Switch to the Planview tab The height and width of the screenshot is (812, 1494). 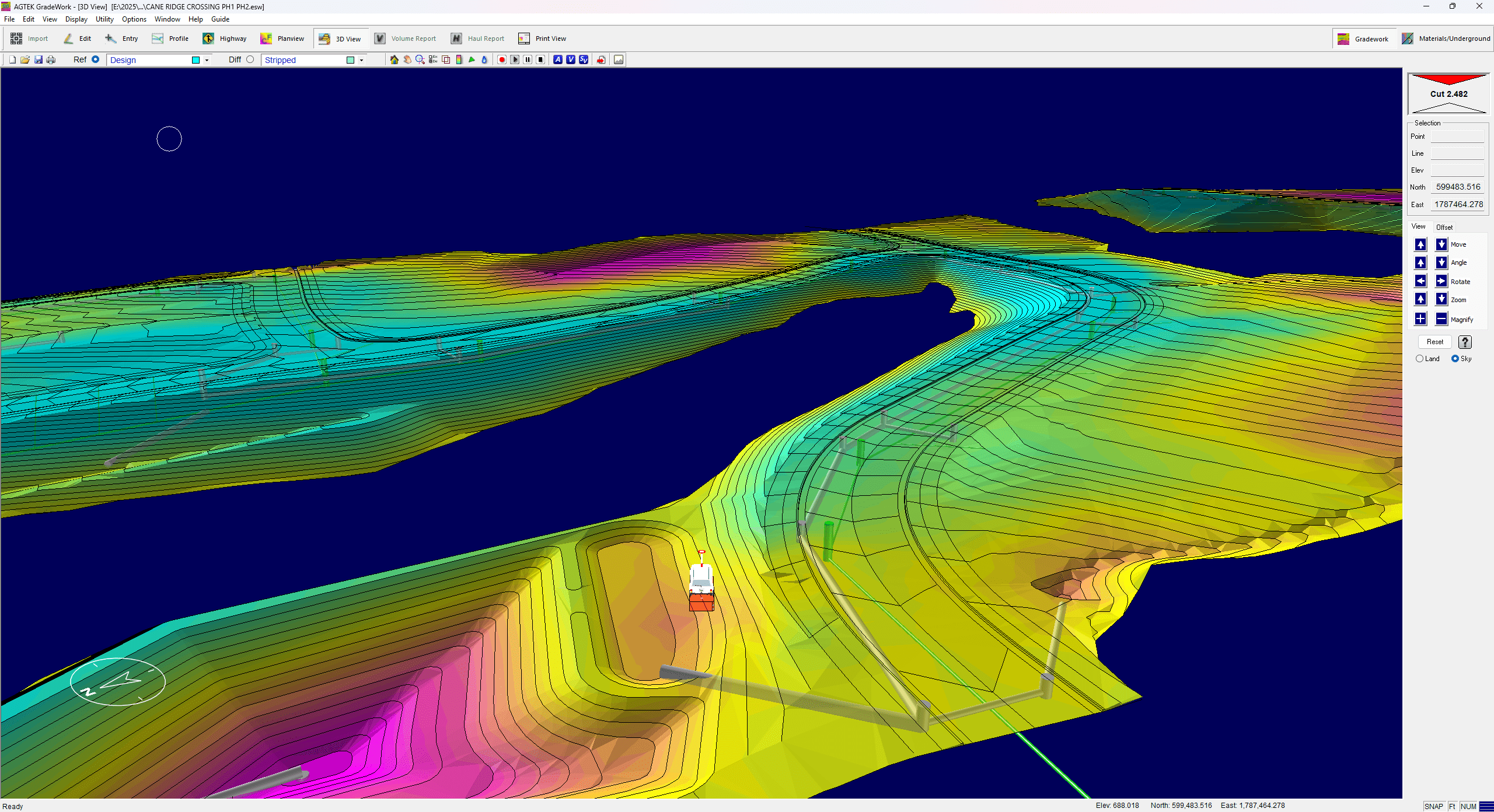pyautogui.click(x=282, y=38)
